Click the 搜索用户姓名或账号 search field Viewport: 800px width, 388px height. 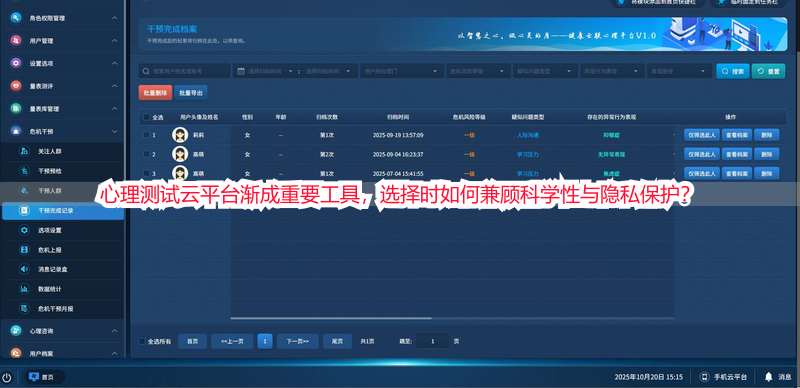(185, 71)
